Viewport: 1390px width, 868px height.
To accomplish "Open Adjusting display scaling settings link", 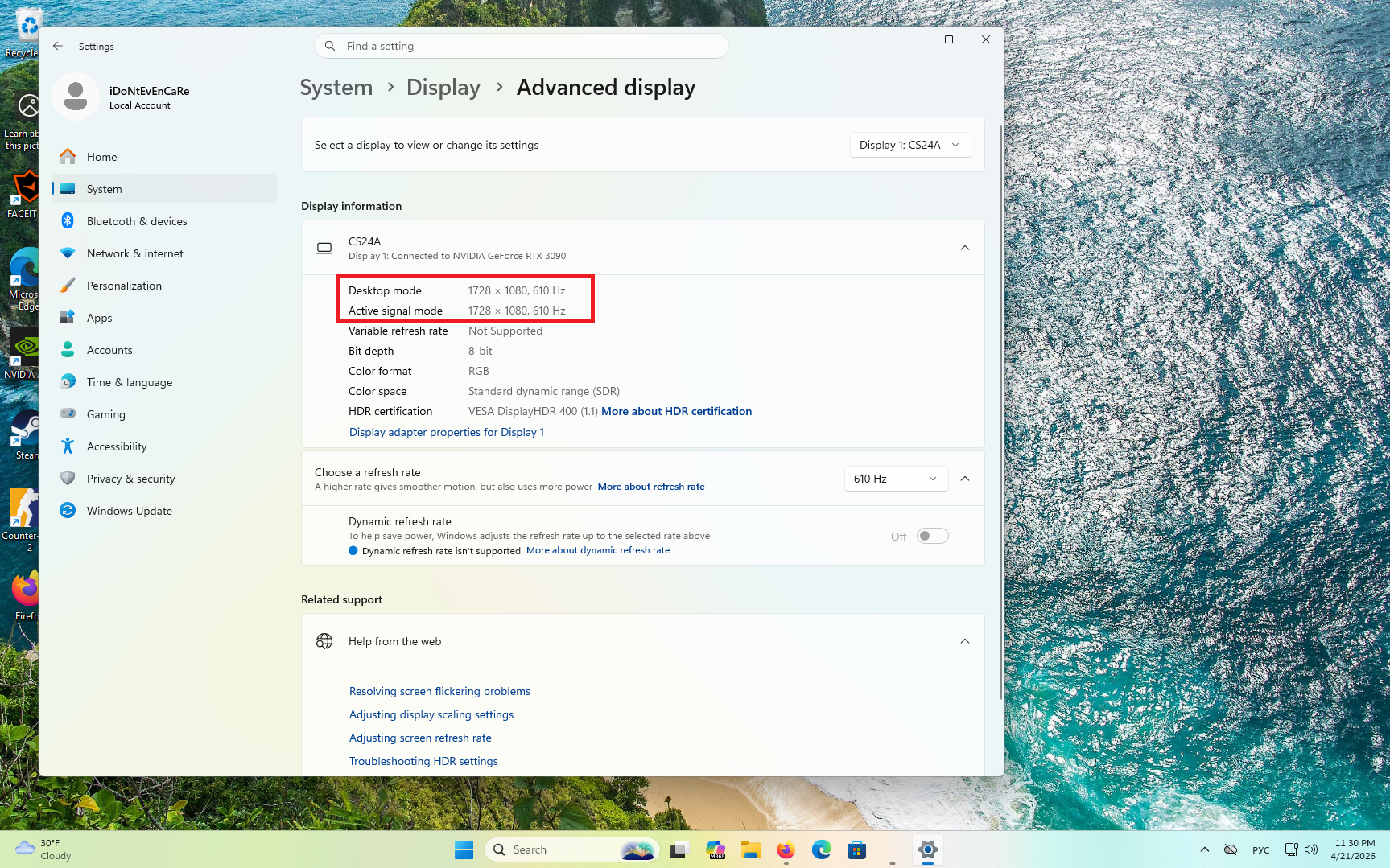I will [431, 714].
